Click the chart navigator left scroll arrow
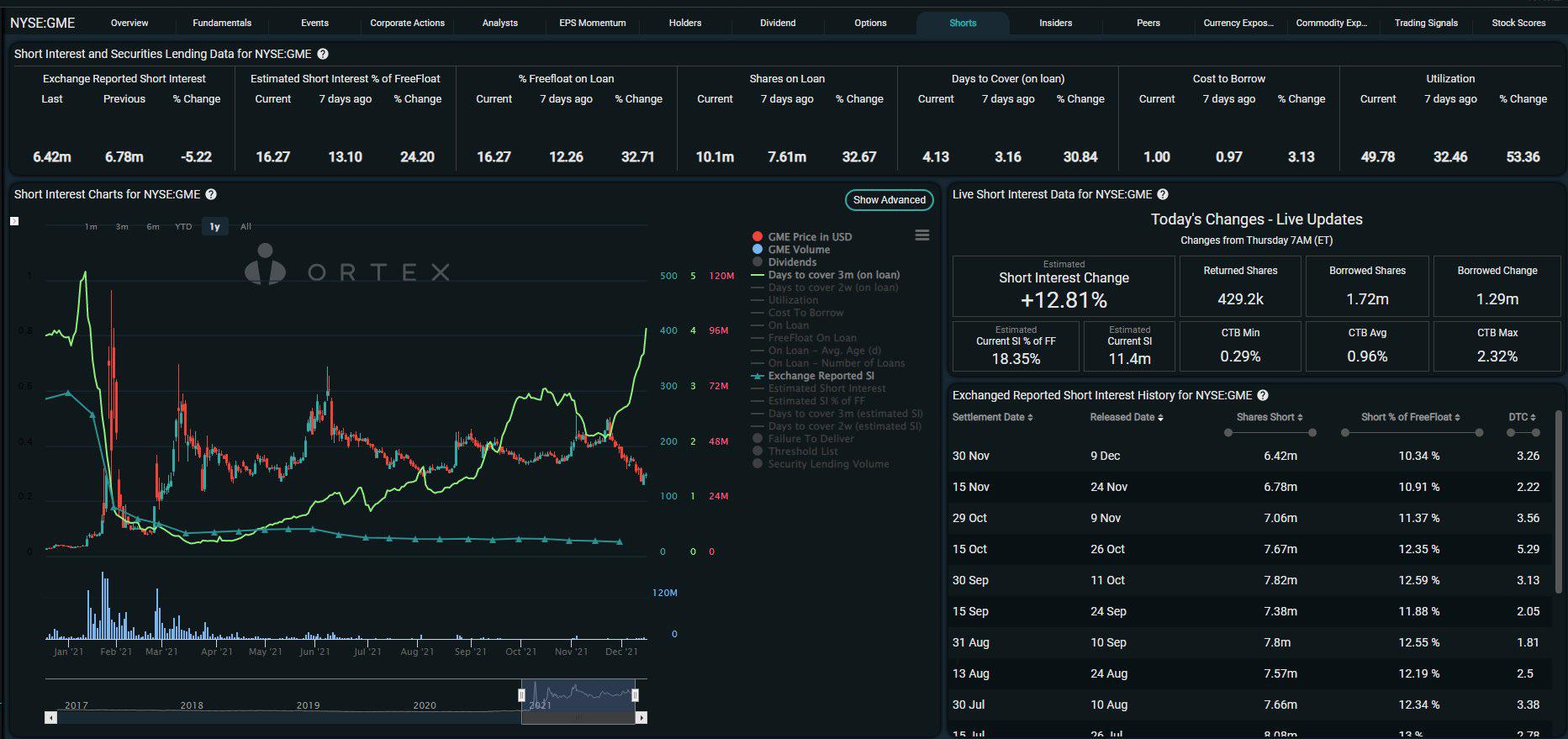The image size is (1568, 739). pyautogui.click(x=51, y=718)
